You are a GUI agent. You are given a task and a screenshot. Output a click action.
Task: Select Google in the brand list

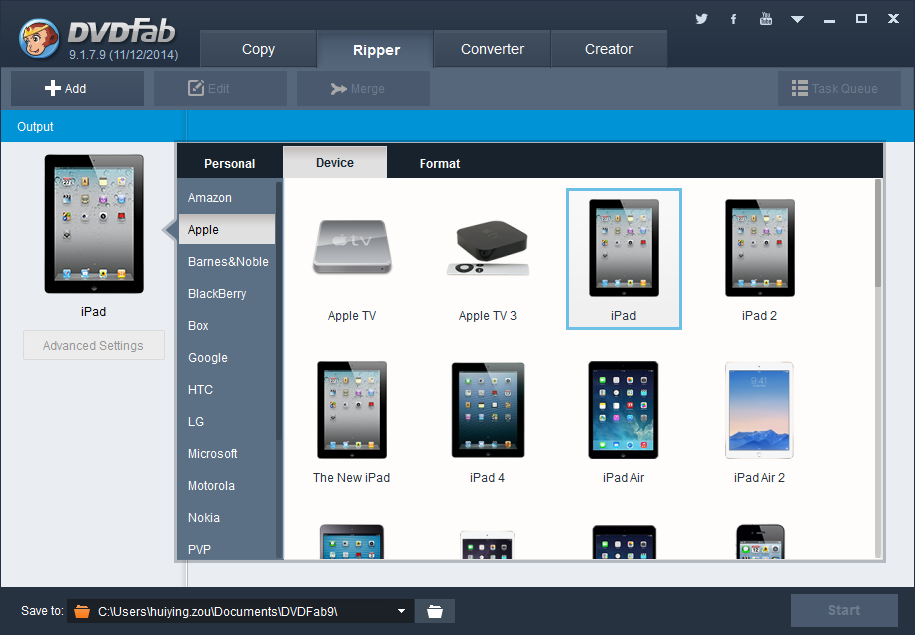226,358
